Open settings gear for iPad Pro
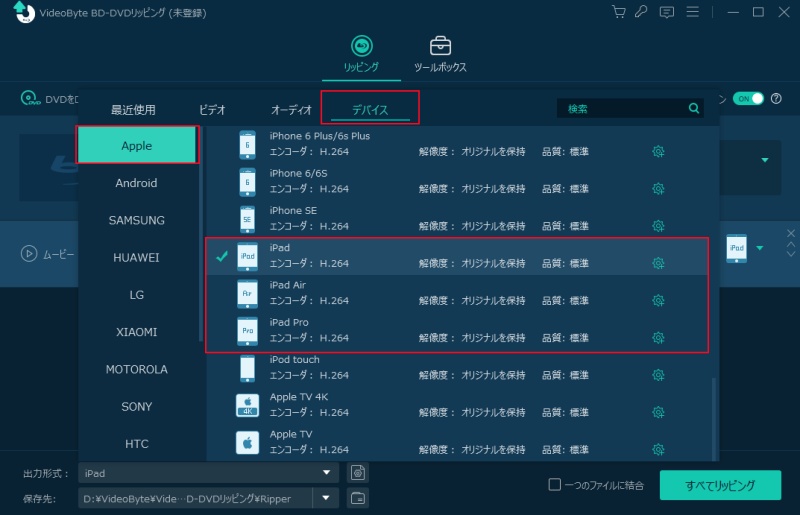Image resolution: width=800 pixels, height=515 pixels. point(658,338)
